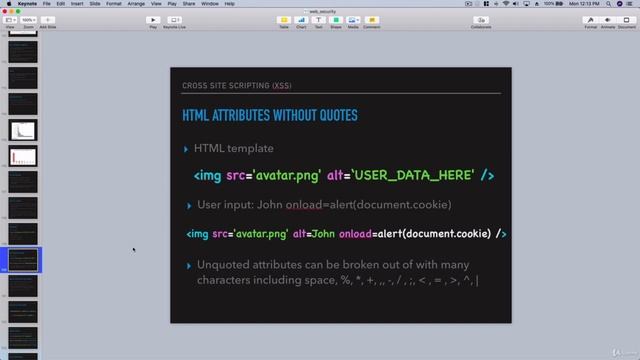Open the Share menu
The height and width of the screenshot is (360, 640).
coord(189,4)
